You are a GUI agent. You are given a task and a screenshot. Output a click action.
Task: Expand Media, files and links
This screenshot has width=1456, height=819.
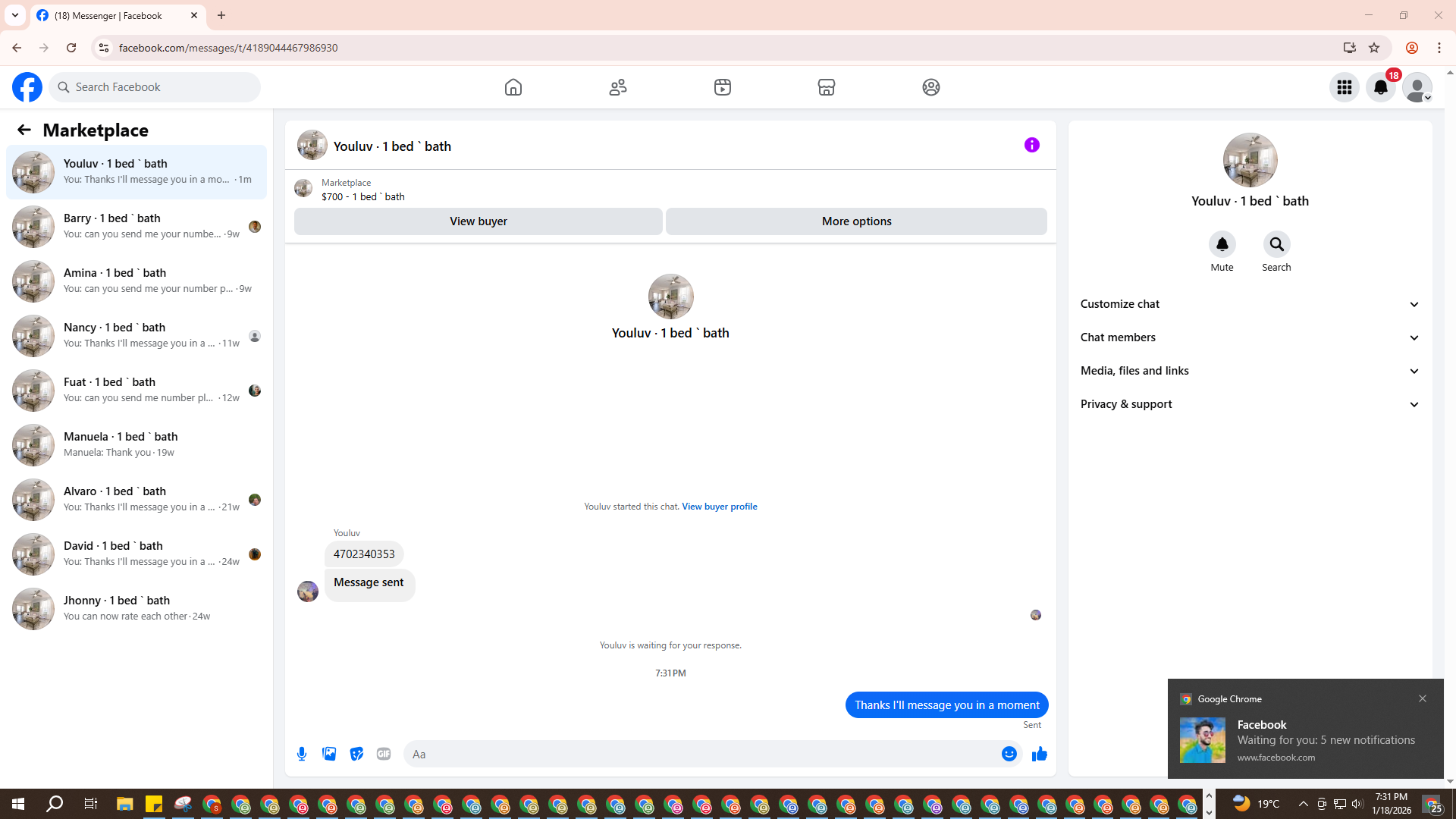click(1249, 371)
